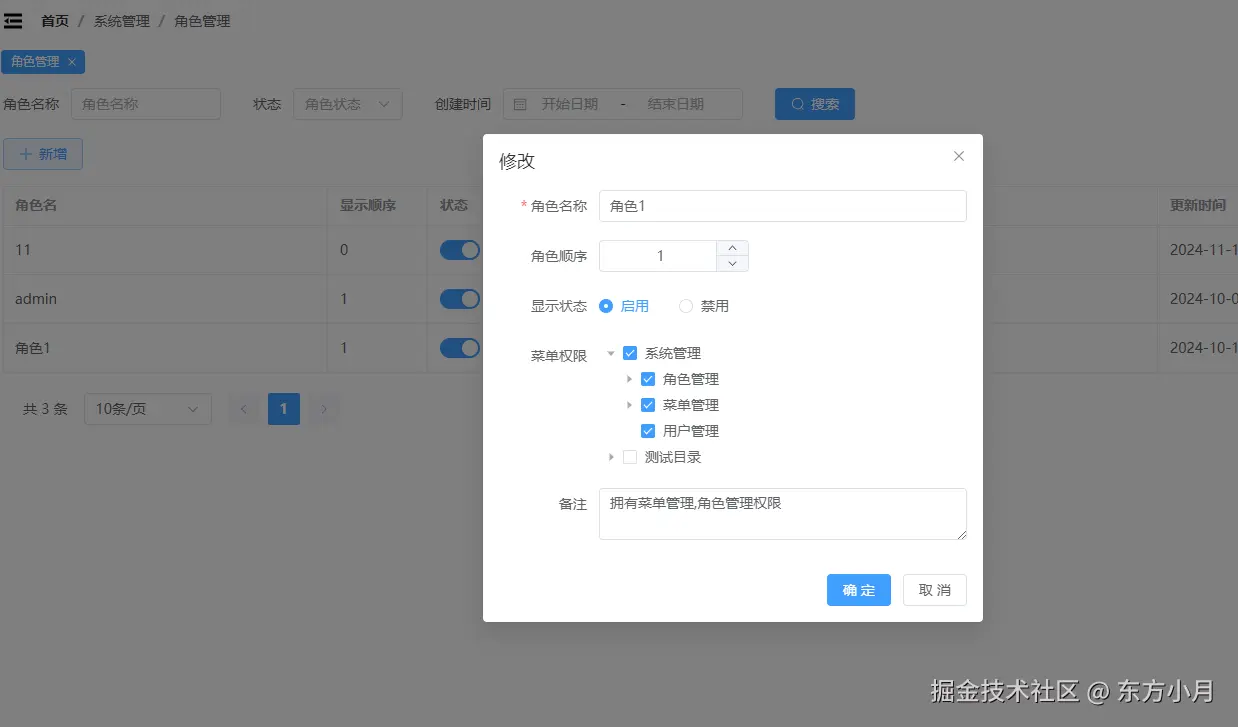Click the 共 3 条 total text
The width and height of the screenshot is (1238, 727).
tap(46, 409)
